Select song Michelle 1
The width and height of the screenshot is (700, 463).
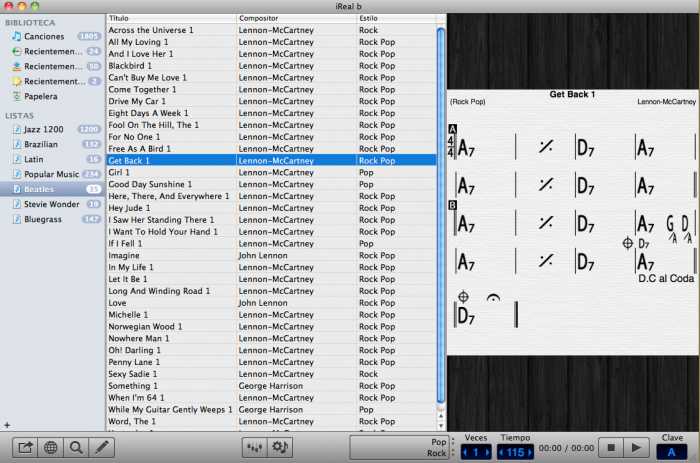tap(271, 315)
